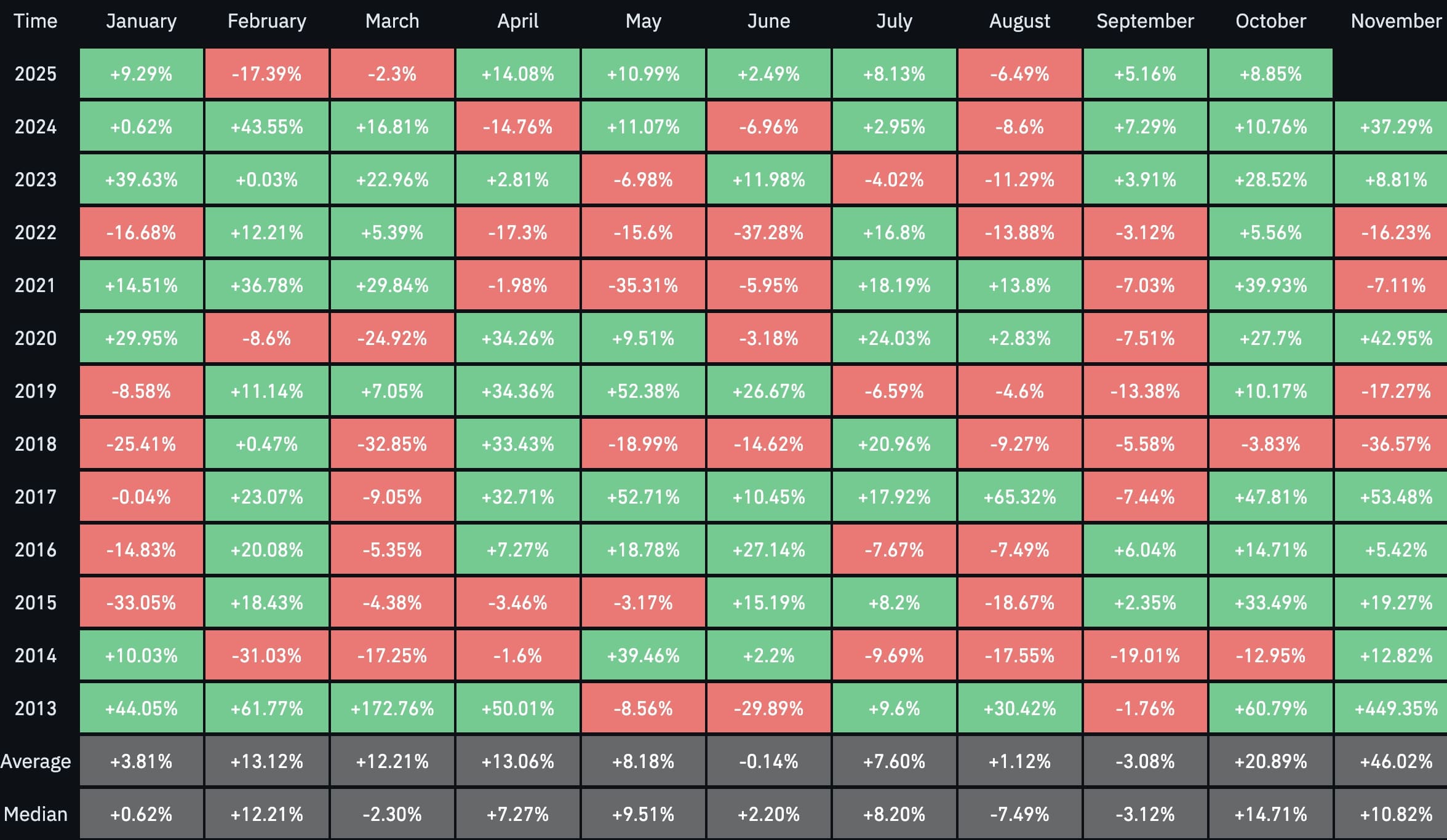The width and height of the screenshot is (1447, 840).
Task: Click the 2019 May +52.38% cell
Action: [x=643, y=391]
